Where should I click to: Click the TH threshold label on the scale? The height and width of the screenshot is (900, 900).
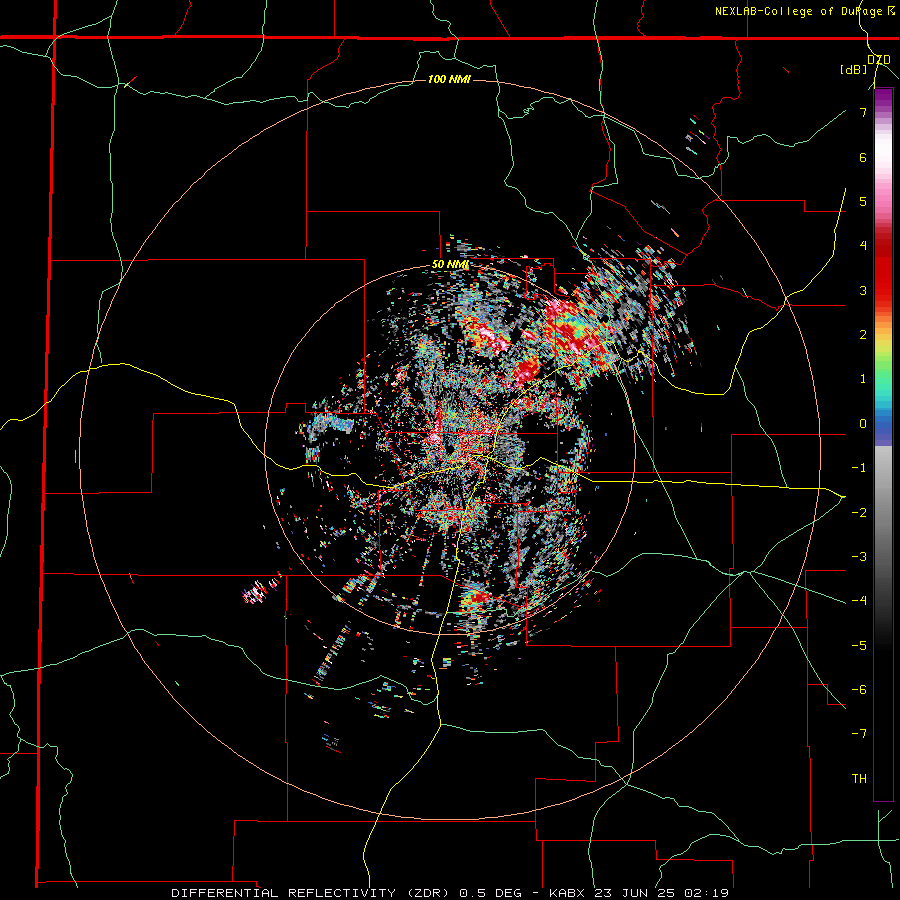pos(859,779)
